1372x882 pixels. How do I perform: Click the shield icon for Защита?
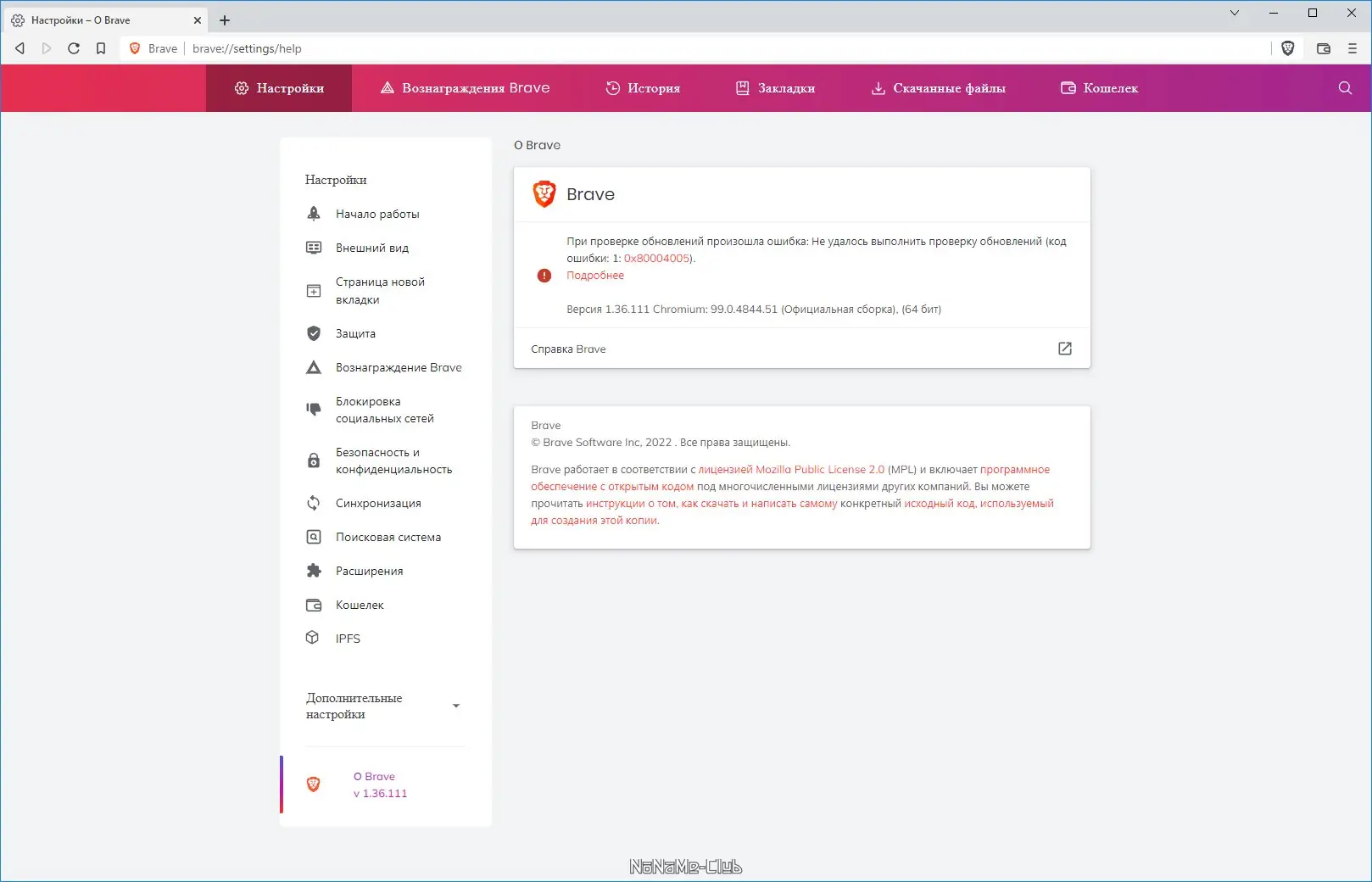[314, 333]
